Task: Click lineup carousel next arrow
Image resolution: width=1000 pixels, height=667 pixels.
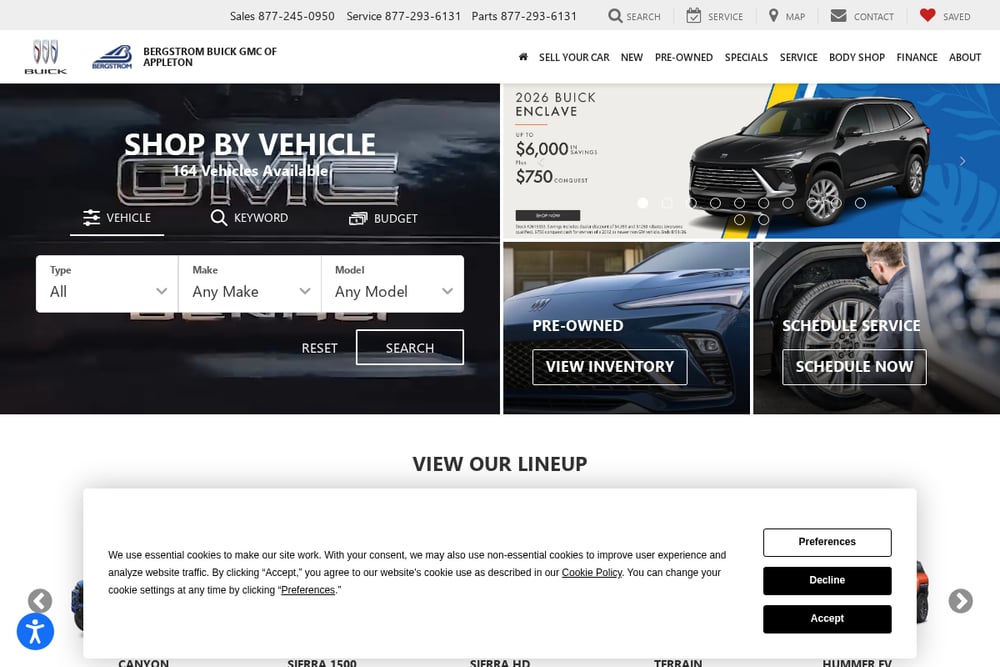Action: pos(960,601)
